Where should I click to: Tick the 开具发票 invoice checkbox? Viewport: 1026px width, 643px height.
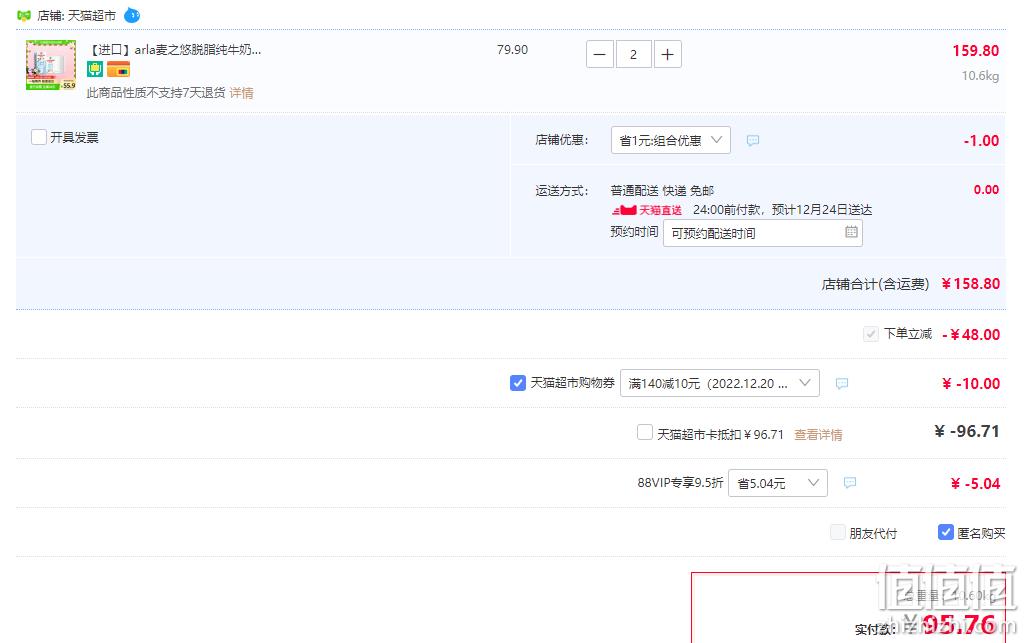point(39,137)
